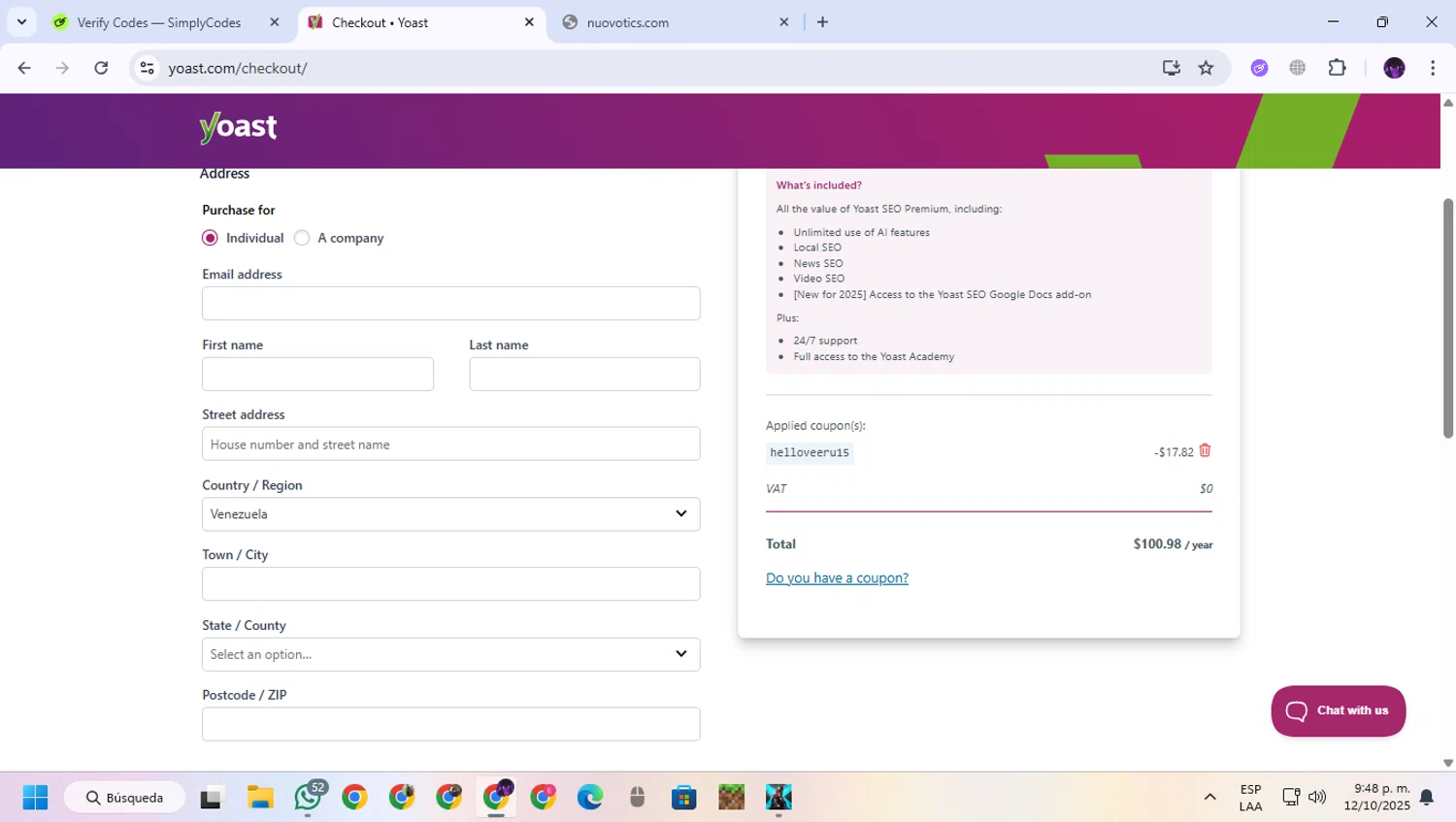Switch to the nuovotics.com tab
Image resolution: width=1456 pixels, height=822 pixels.
click(x=675, y=22)
